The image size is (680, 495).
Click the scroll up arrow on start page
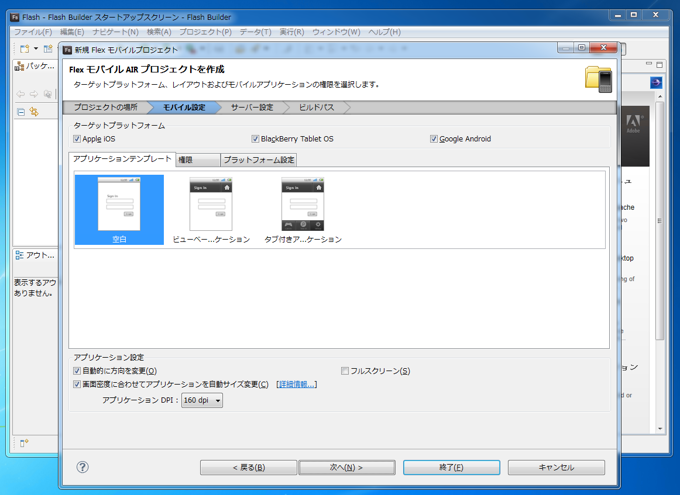[660, 96]
